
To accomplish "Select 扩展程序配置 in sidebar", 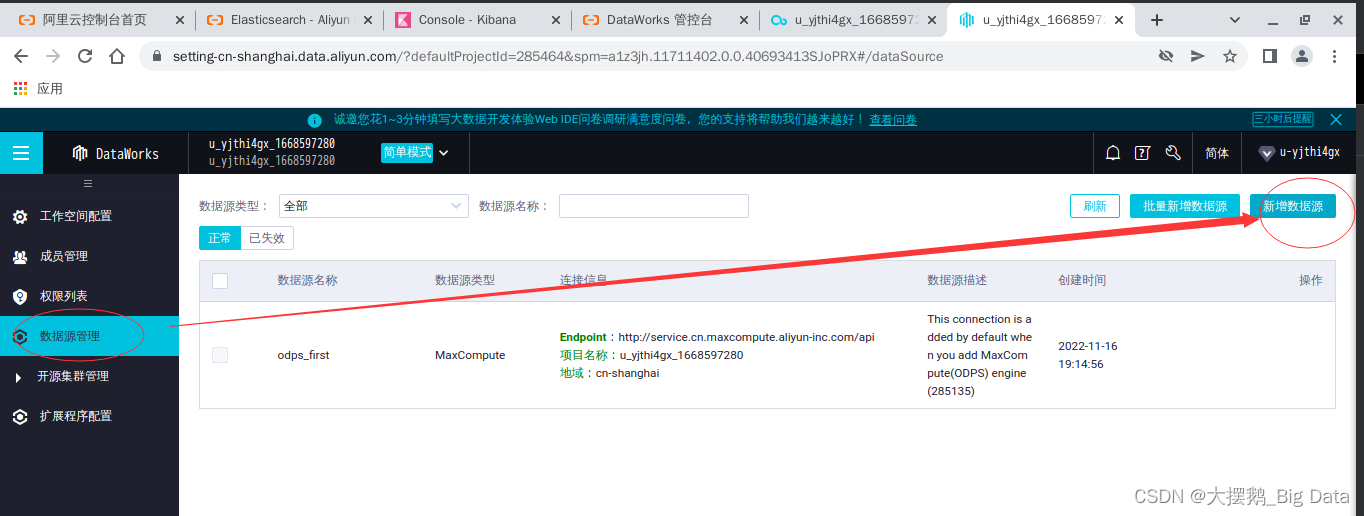I will pyautogui.click(x=89, y=417).
